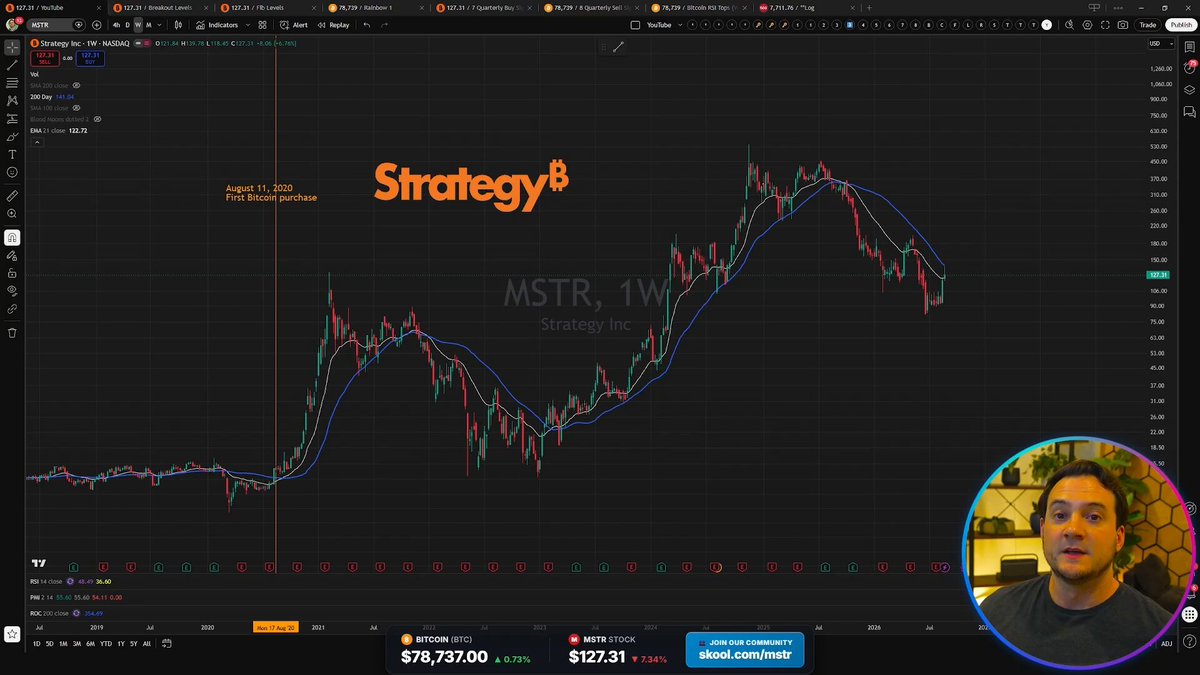Screen dimensions: 1200x675
Task: Open the chat panel icon
Action: pos(1190,111)
